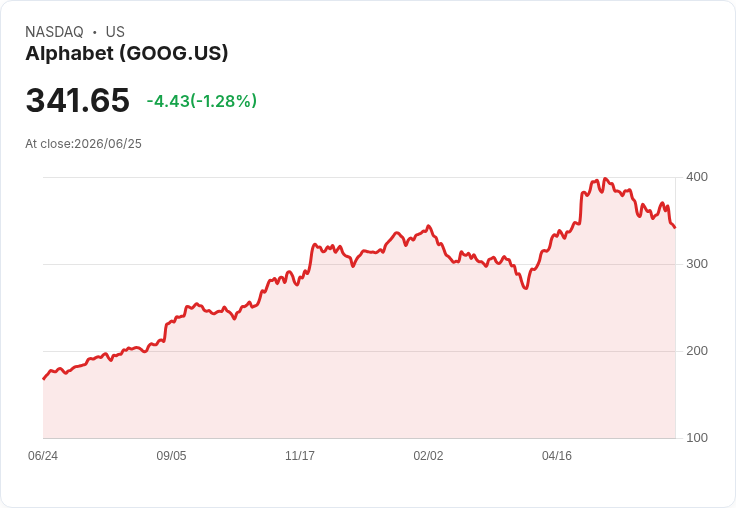Click the 400 y-axis price label
This screenshot has height=508, width=736.
697,177
